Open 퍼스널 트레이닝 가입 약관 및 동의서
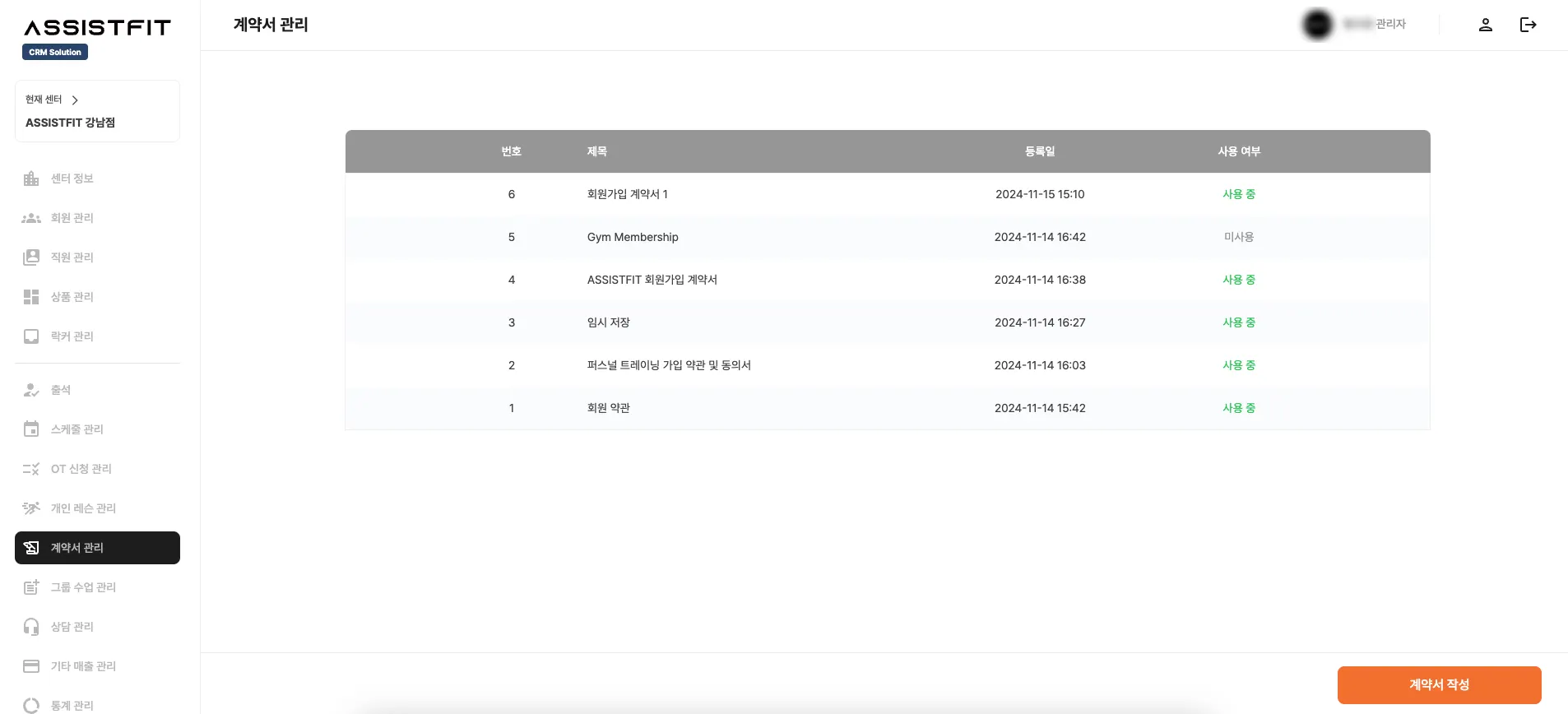 [669, 365]
